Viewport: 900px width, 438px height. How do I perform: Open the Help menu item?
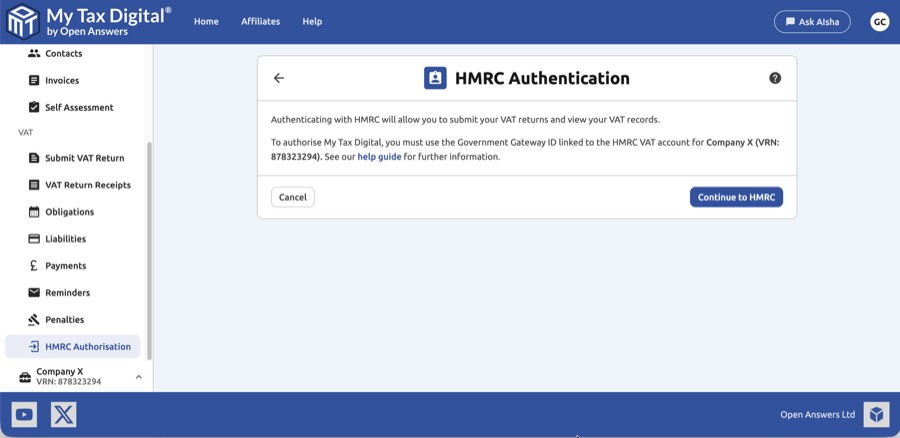312,21
